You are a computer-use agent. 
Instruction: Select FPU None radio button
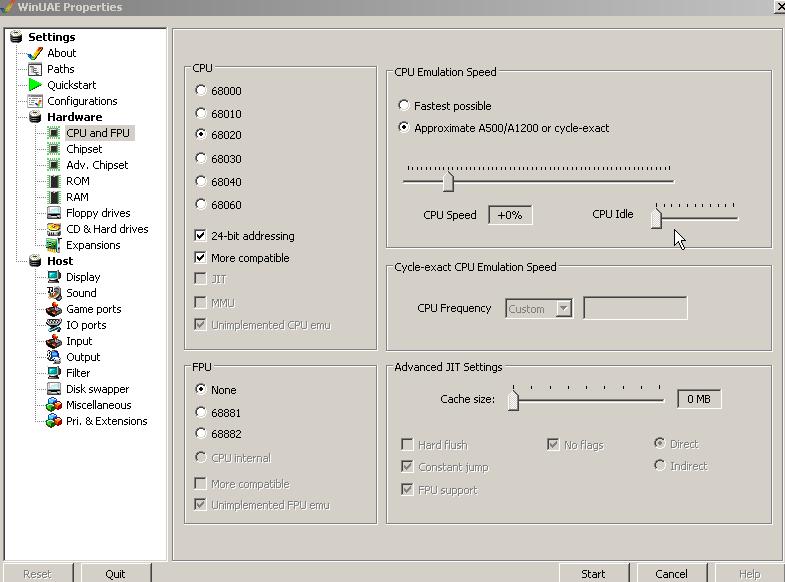(200, 389)
